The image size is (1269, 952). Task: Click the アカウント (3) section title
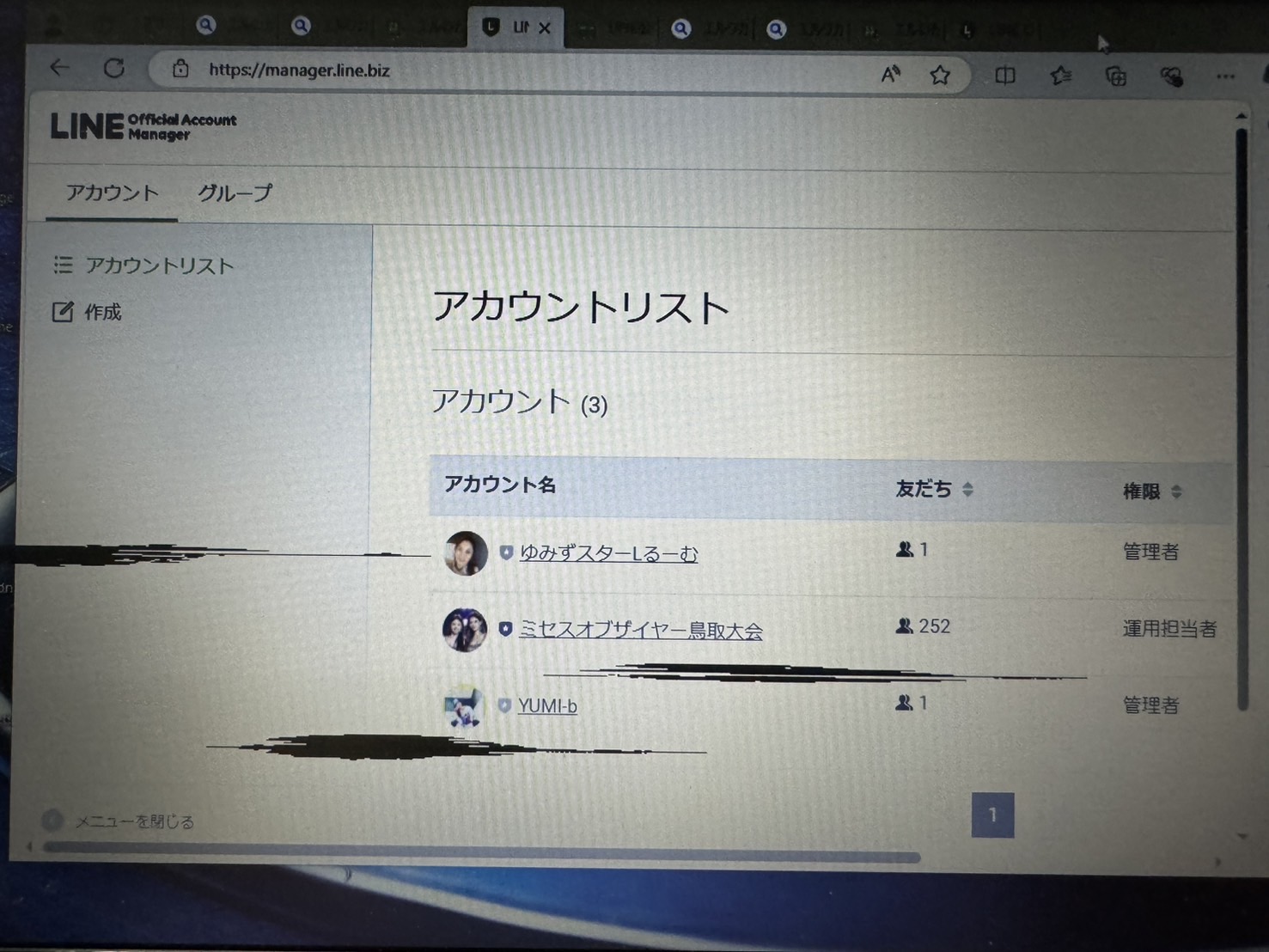pyautogui.click(x=520, y=402)
